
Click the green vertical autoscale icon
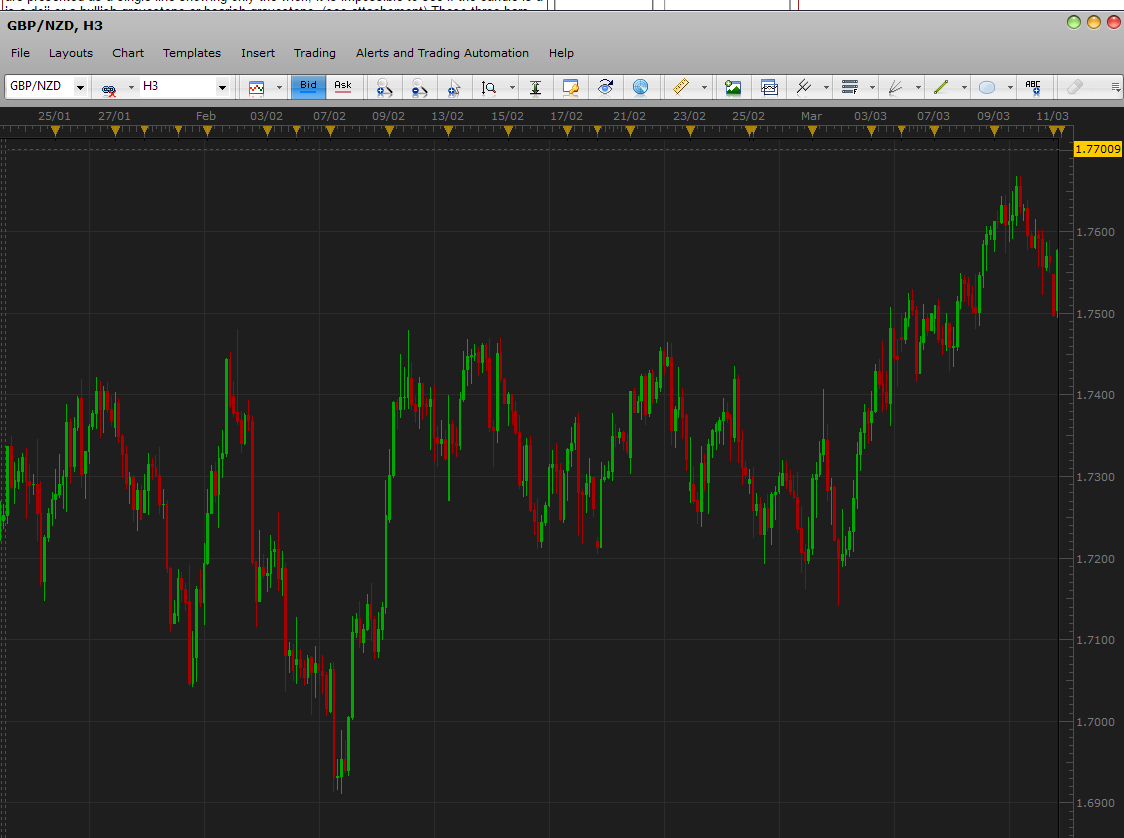click(535, 87)
